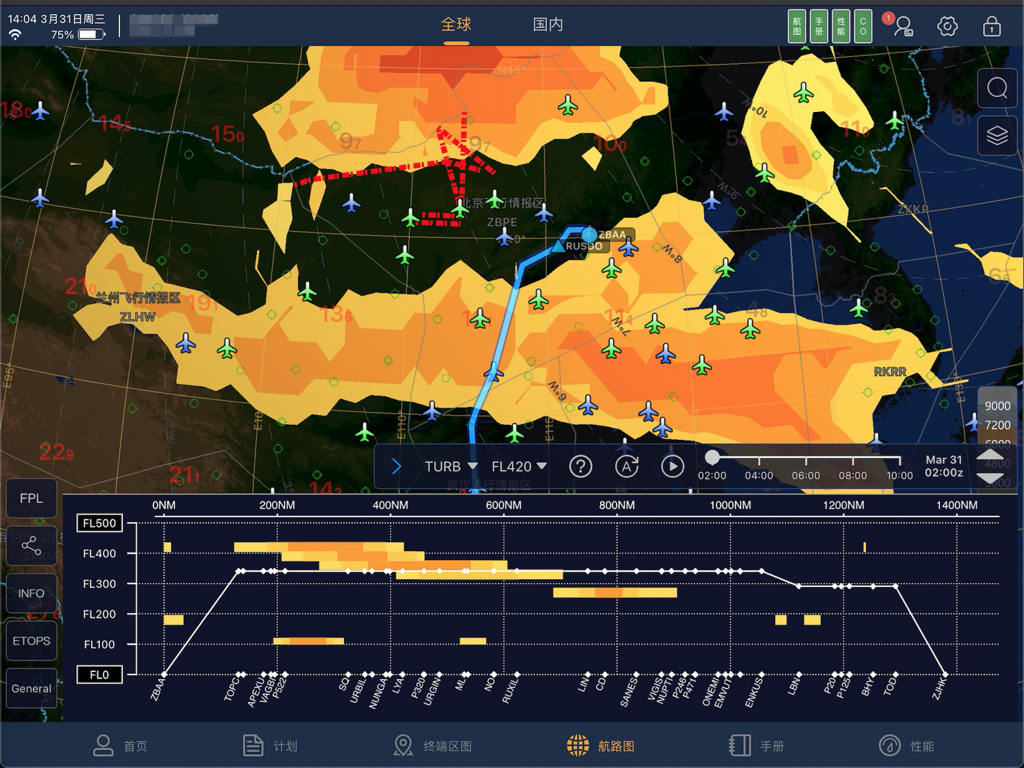1024x768 pixels.
Task: Open user account with notification badge
Action: click(x=902, y=26)
